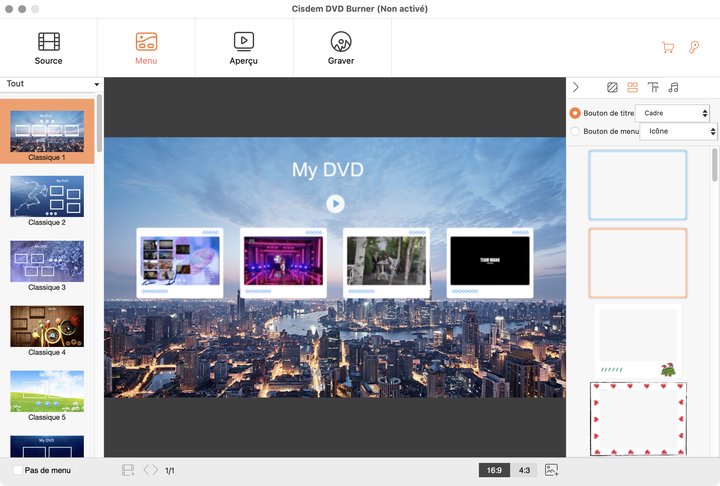Collapse the right panel with chevron
This screenshot has width=720, height=486.
tap(576, 87)
